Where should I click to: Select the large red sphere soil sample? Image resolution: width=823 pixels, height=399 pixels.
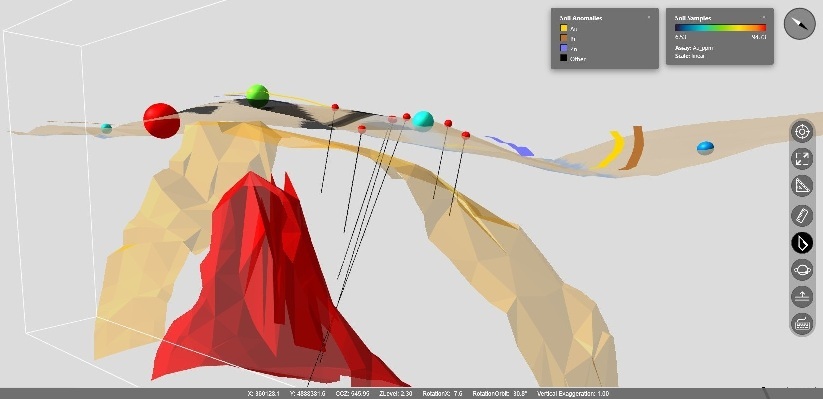pyautogui.click(x=162, y=121)
